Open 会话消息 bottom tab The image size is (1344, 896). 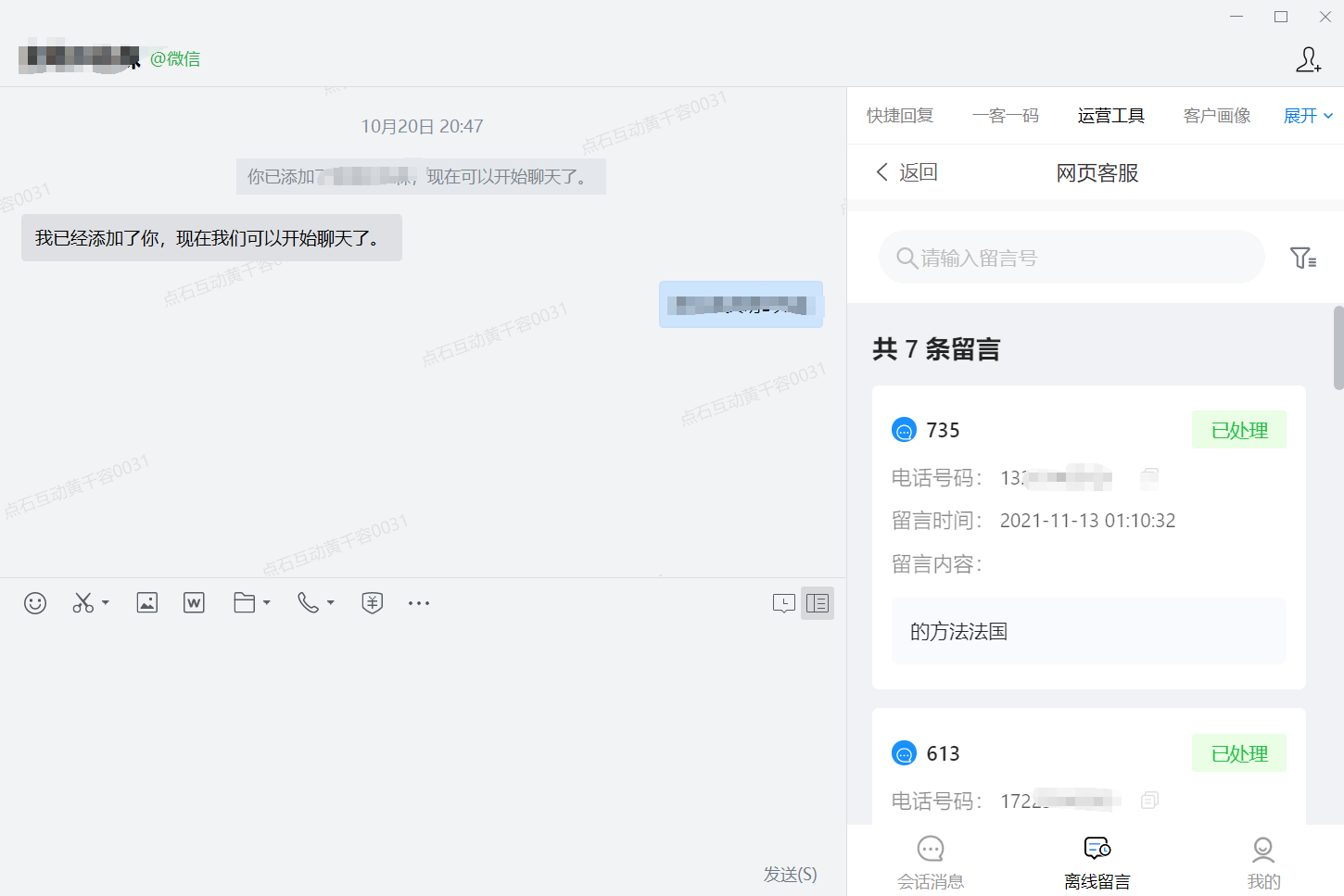point(931,863)
